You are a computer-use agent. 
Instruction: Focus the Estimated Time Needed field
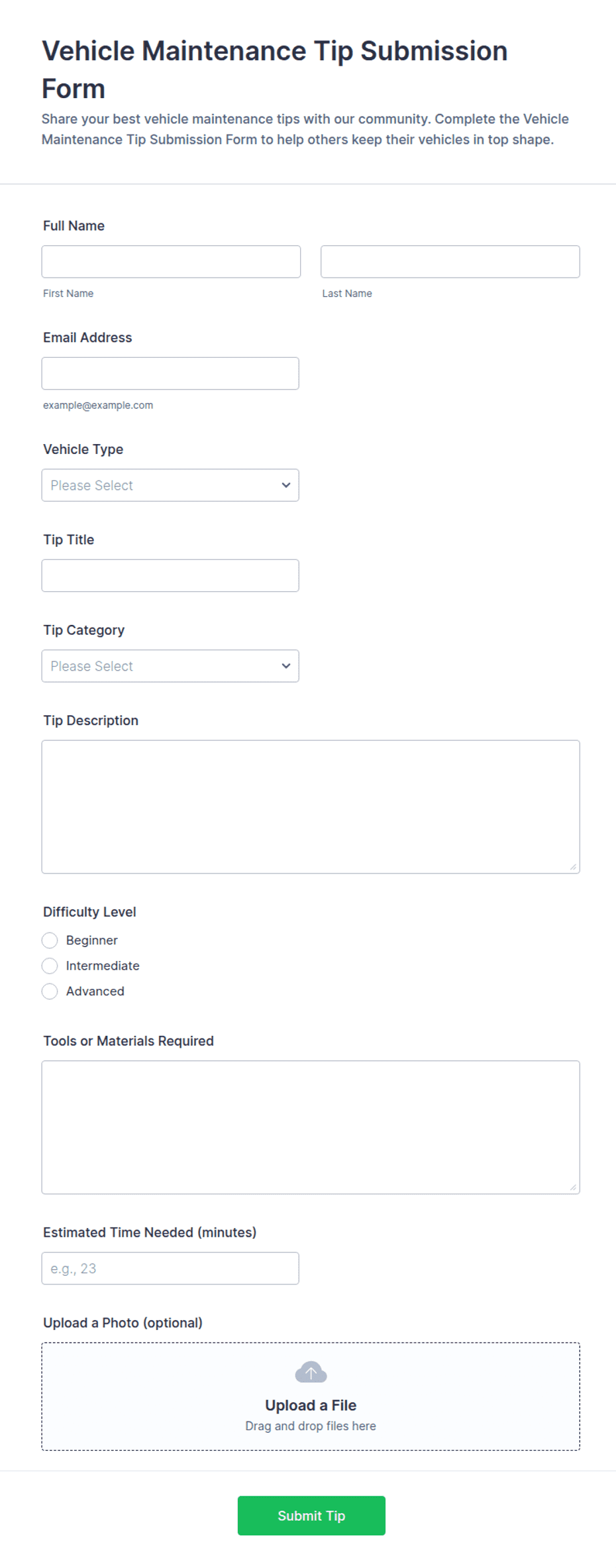pyautogui.click(x=170, y=1268)
